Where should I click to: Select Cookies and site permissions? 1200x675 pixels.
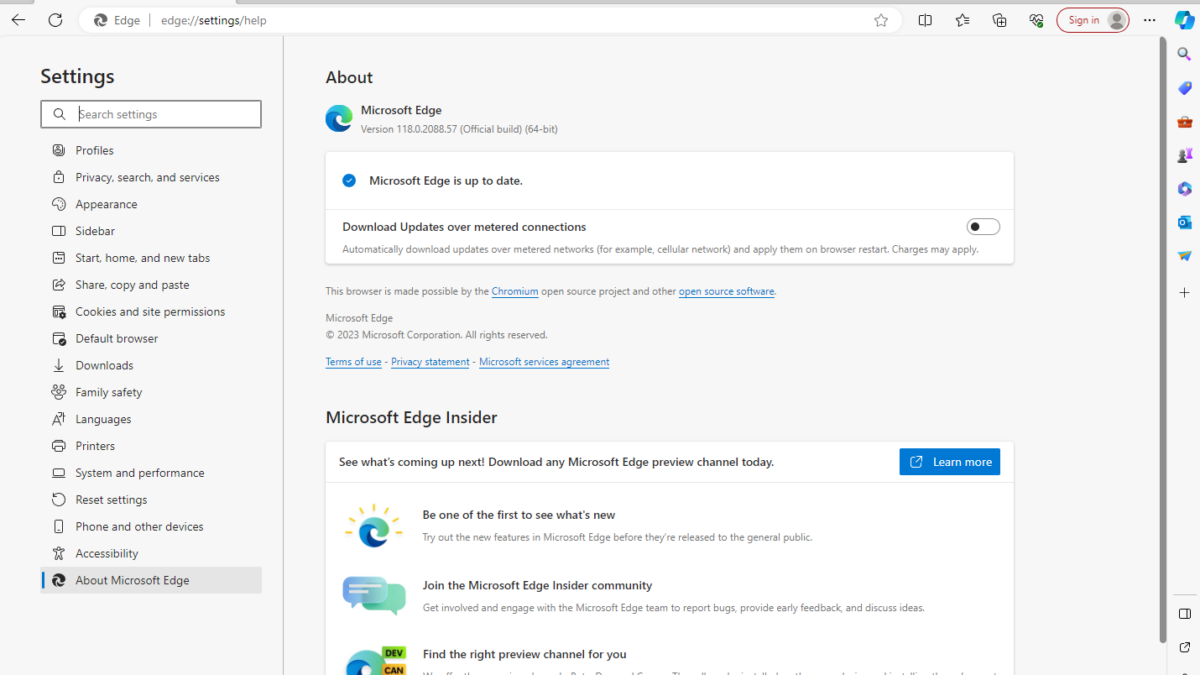tap(150, 312)
